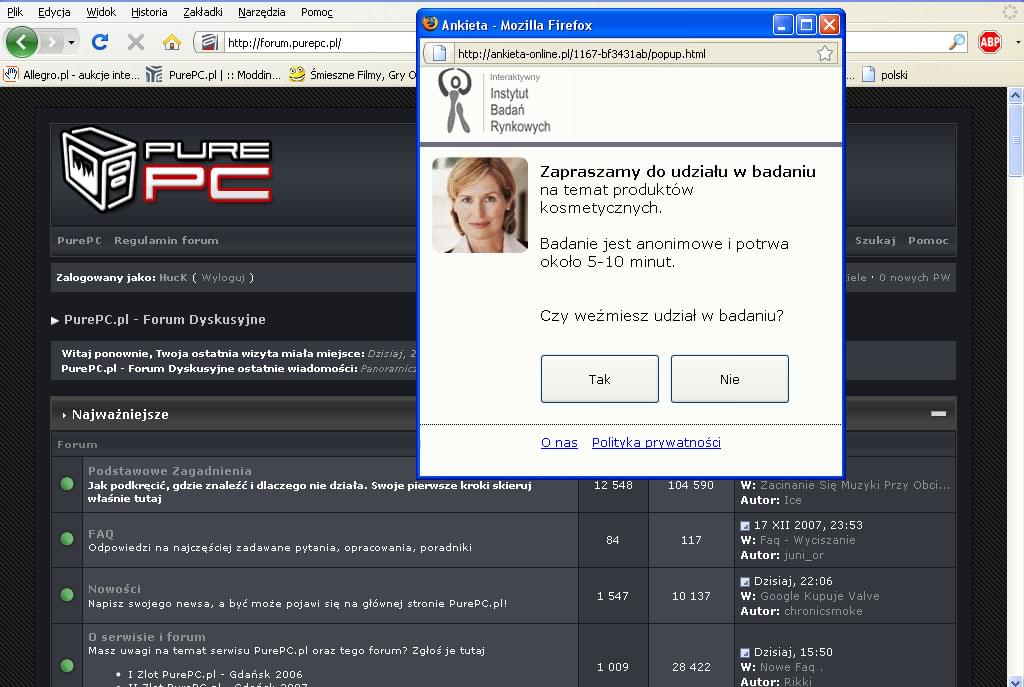Open the 0 nowych PW messages link

914,278
